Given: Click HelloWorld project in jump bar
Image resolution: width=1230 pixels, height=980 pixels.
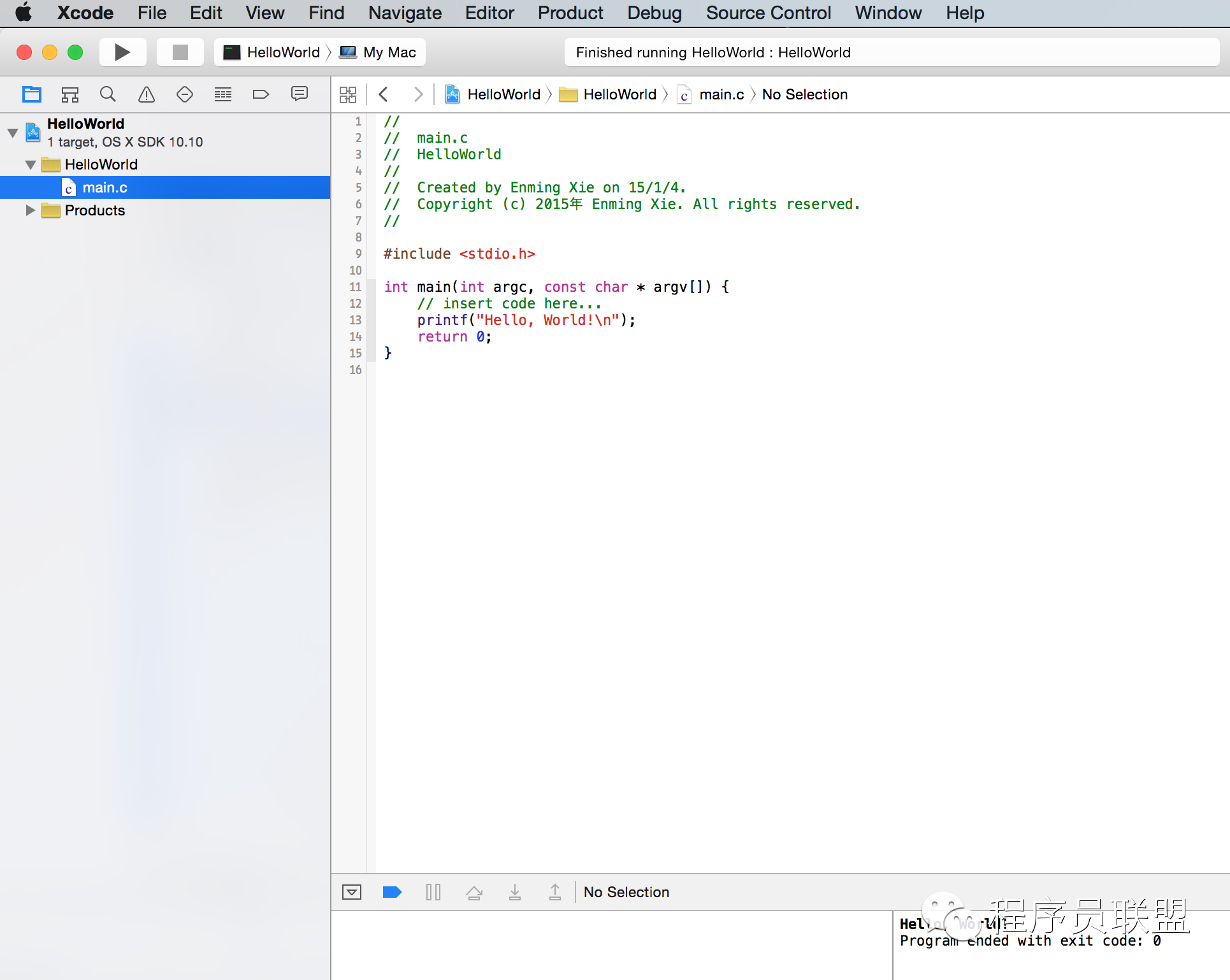Looking at the screenshot, I should pos(493,94).
